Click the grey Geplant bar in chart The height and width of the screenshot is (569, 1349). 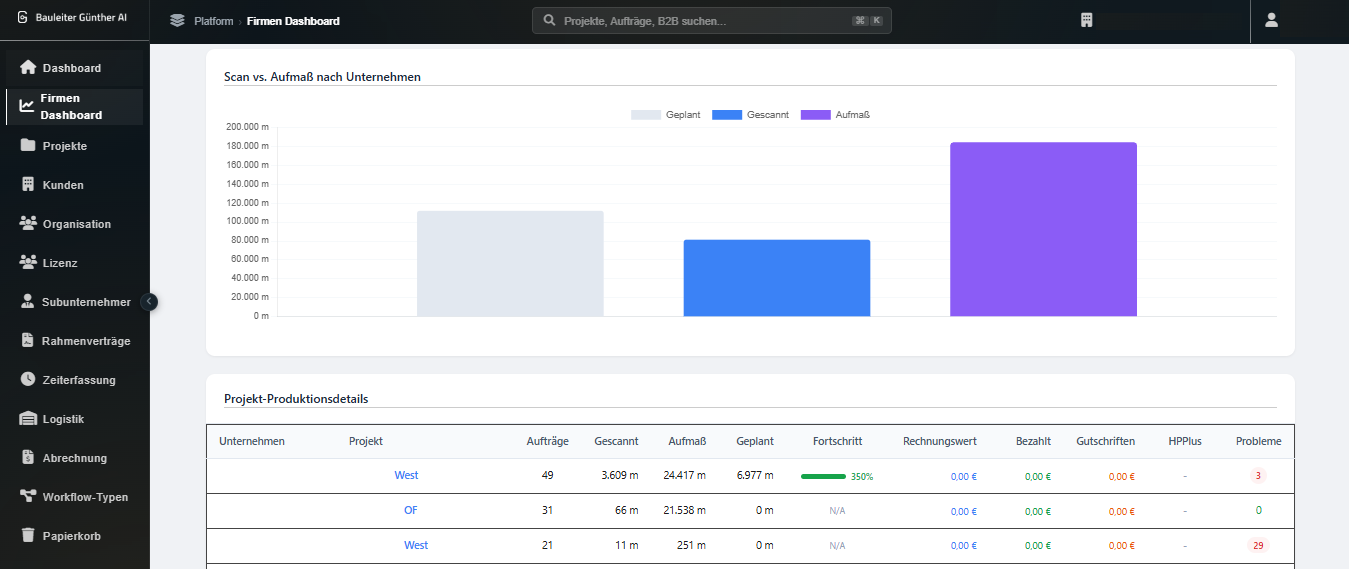[510, 264]
